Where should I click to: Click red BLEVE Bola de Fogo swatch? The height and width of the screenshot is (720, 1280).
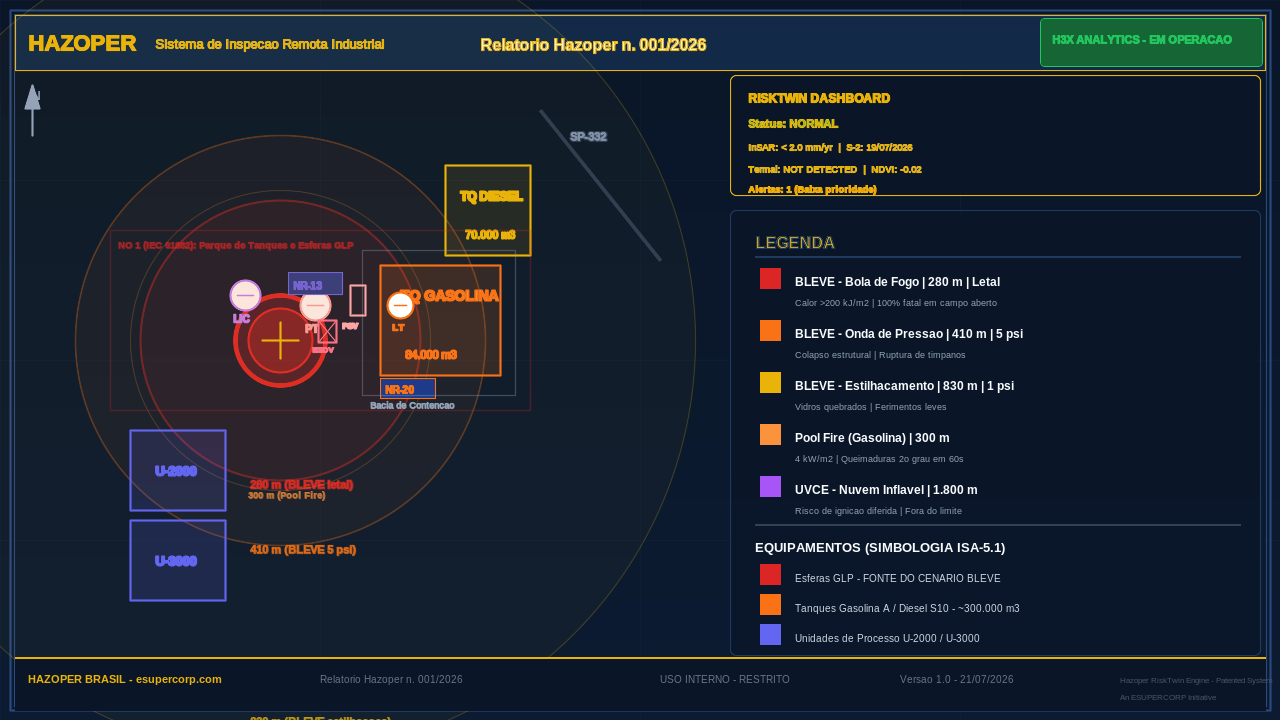tap(770, 278)
